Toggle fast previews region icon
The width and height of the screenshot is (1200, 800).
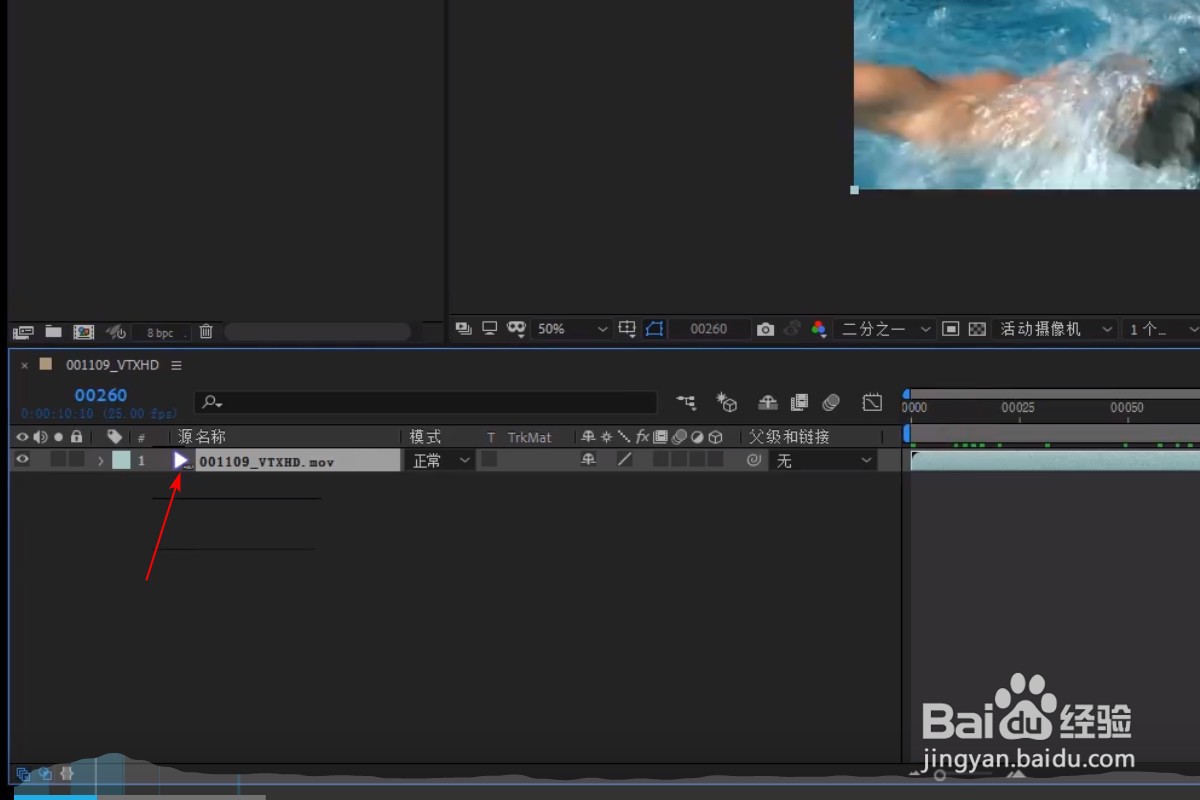click(951, 328)
